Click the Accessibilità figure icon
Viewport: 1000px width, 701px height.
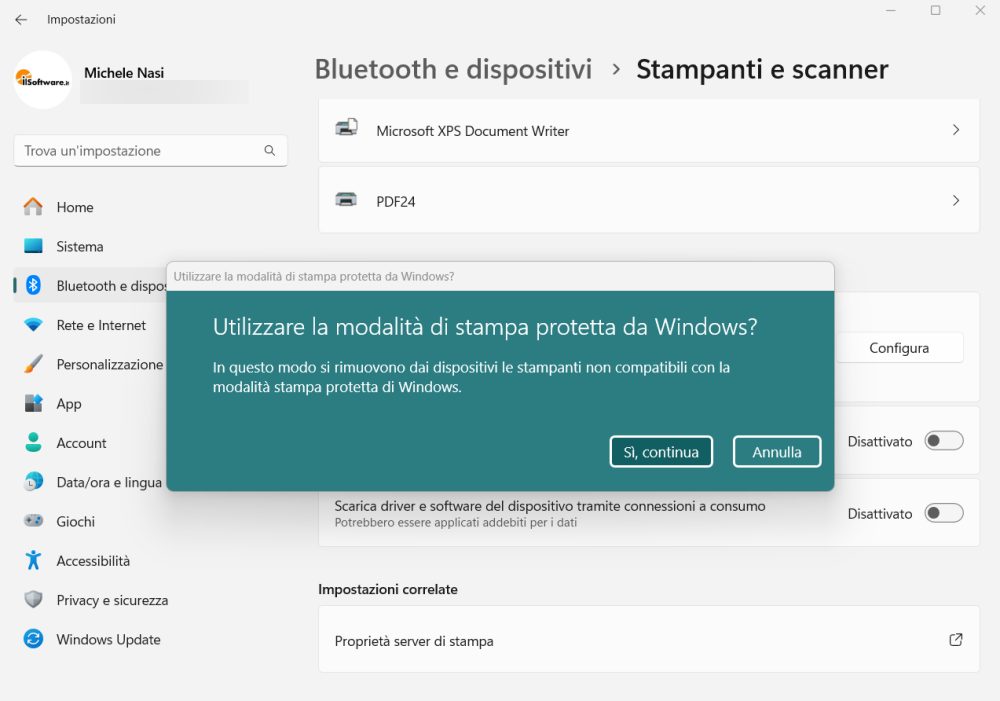coord(33,561)
